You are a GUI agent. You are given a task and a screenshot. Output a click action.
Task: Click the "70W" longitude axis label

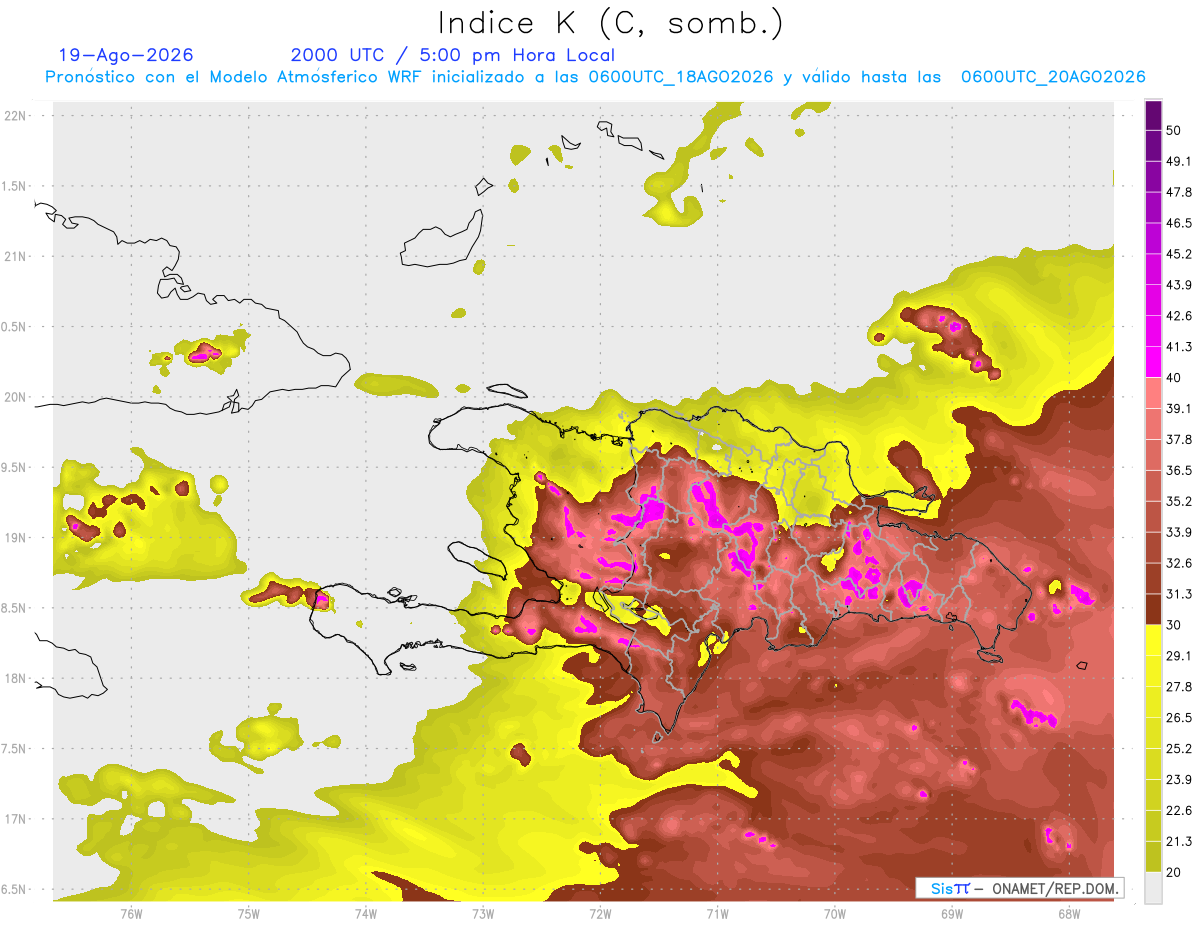(x=835, y=913)
